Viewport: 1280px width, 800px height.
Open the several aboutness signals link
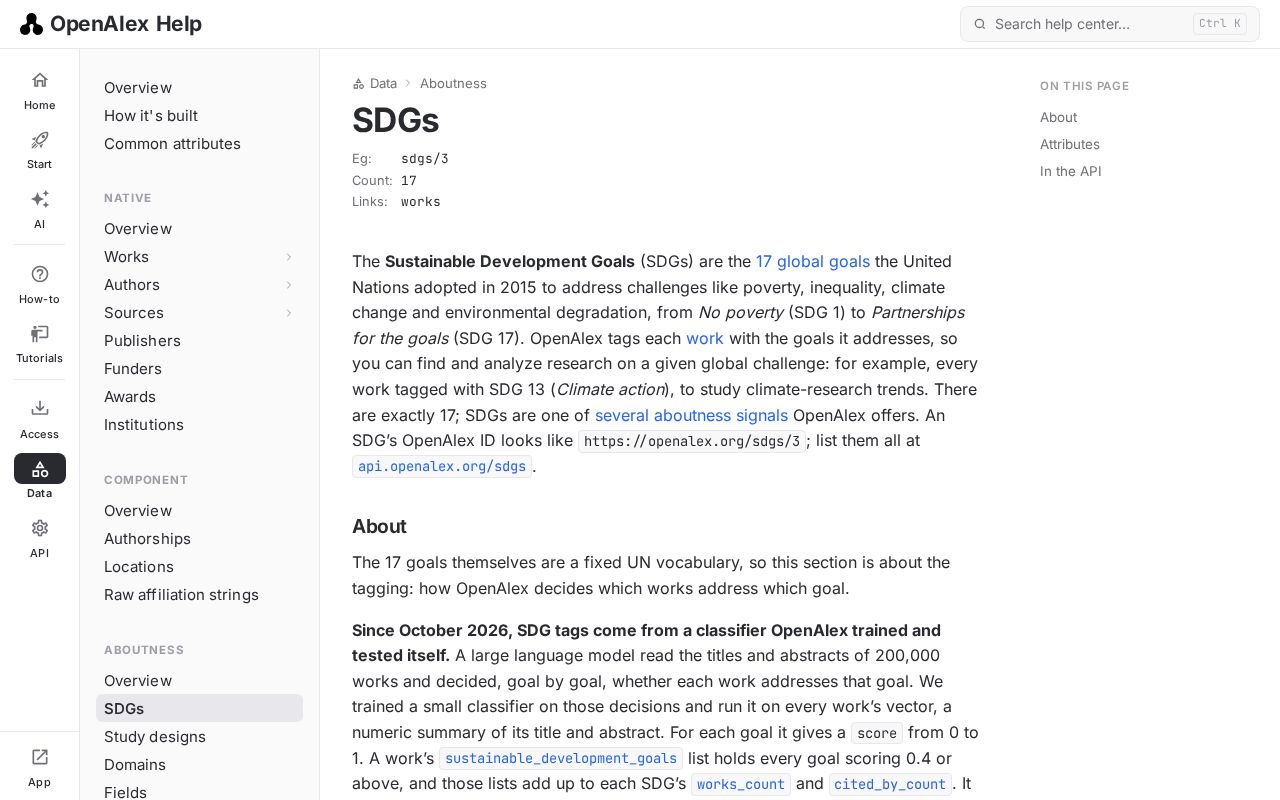(x=691, y=415)
